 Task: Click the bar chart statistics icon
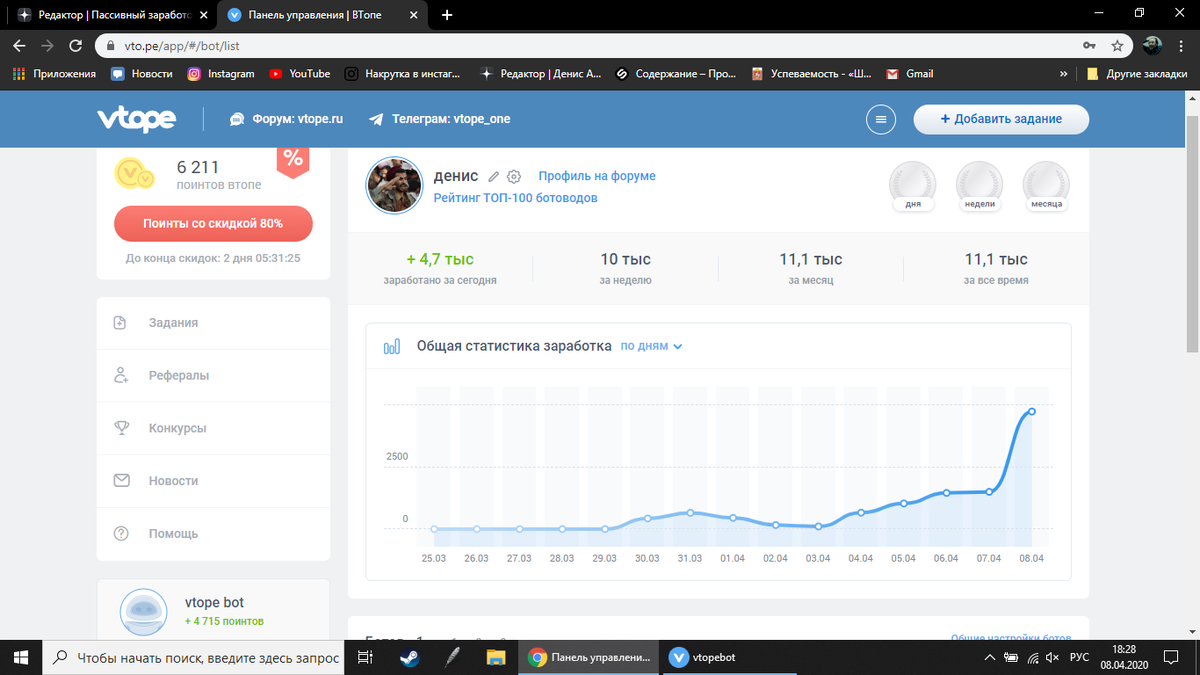pyautogui.click(x=392, y=347)
